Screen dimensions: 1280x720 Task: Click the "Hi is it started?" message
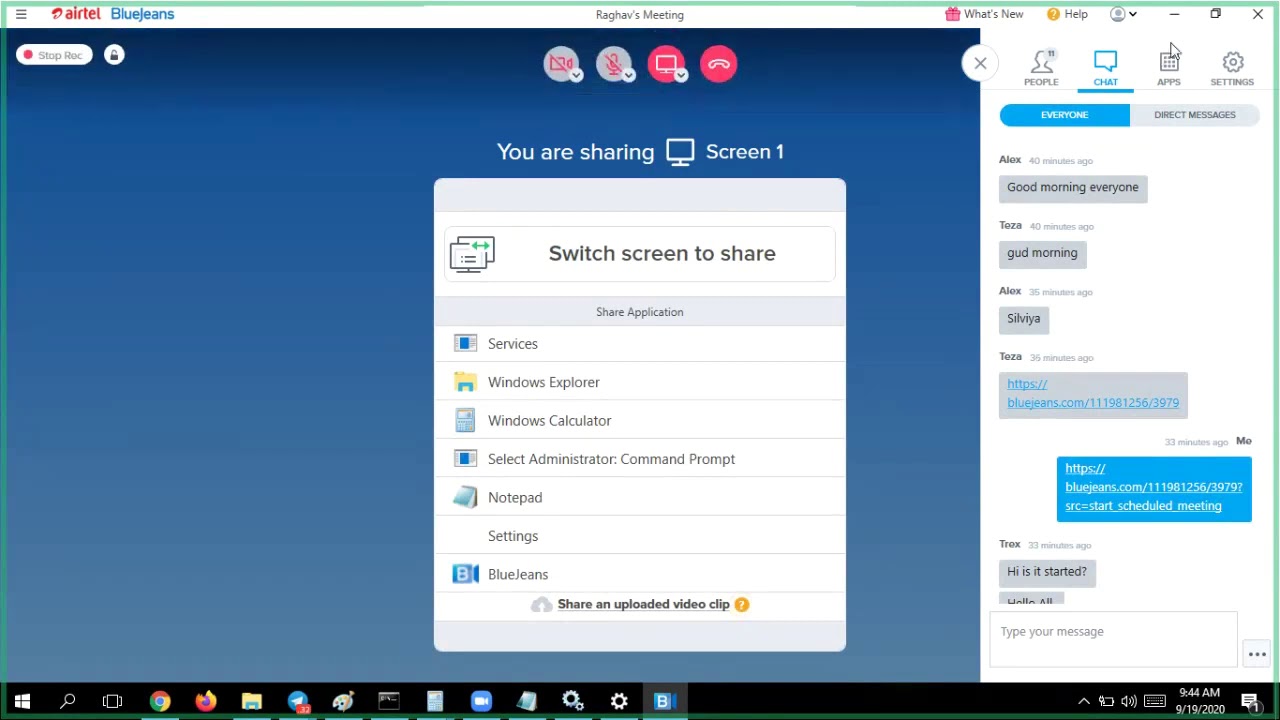pyautogui.click(x=1047, y=572)
